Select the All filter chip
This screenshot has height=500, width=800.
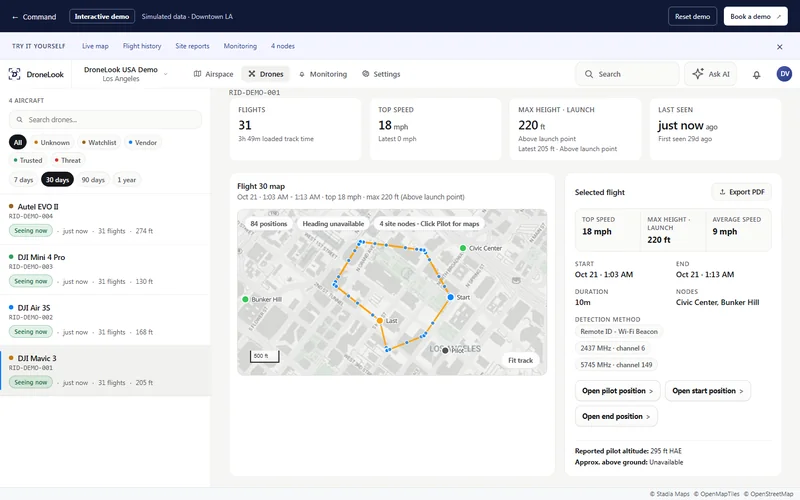(18, 142)
